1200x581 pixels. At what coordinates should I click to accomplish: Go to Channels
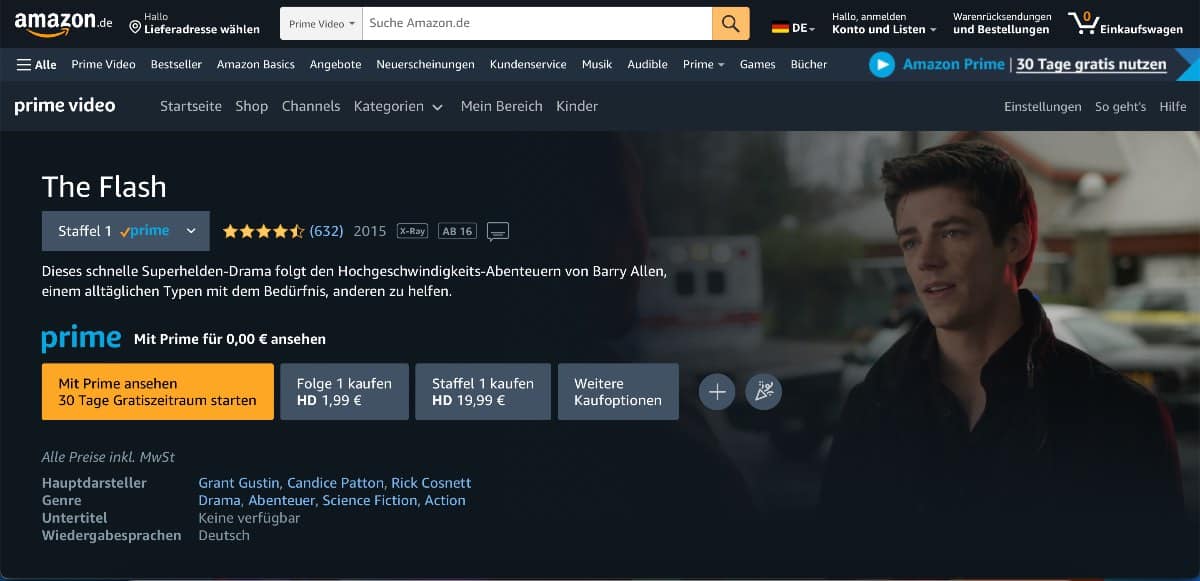[311, 106]
